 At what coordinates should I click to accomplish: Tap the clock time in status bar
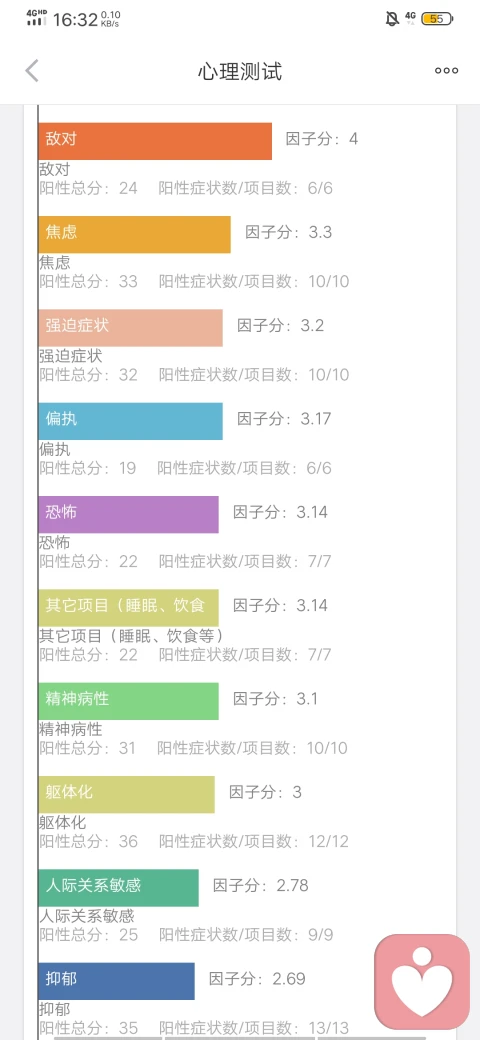75,20
